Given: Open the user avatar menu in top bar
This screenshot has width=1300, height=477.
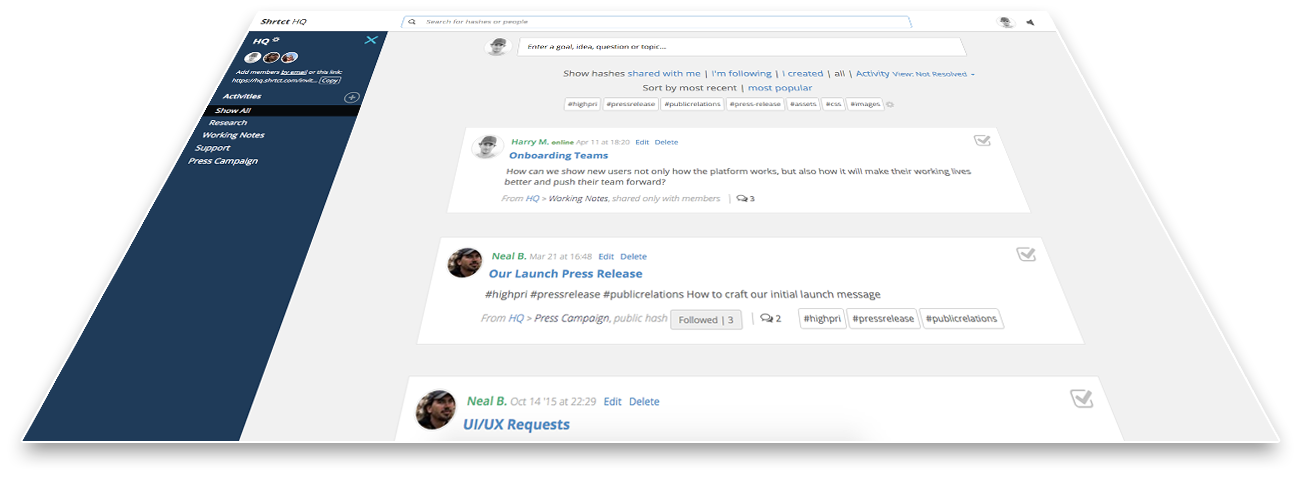Looking at the screenshot, I should pos(1006,21).
